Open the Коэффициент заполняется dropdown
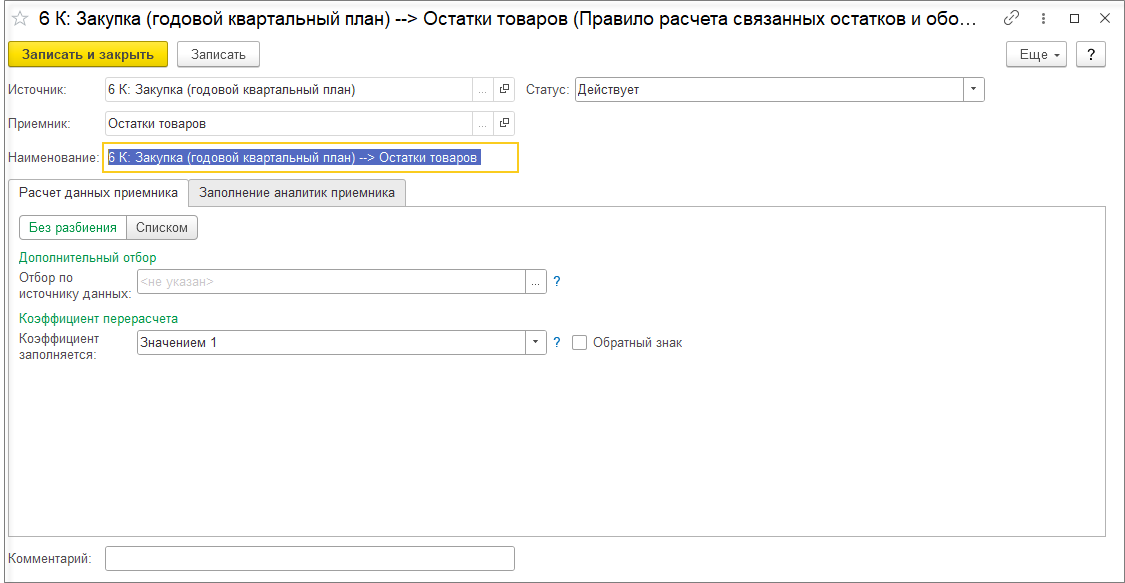 coord(537,343)
